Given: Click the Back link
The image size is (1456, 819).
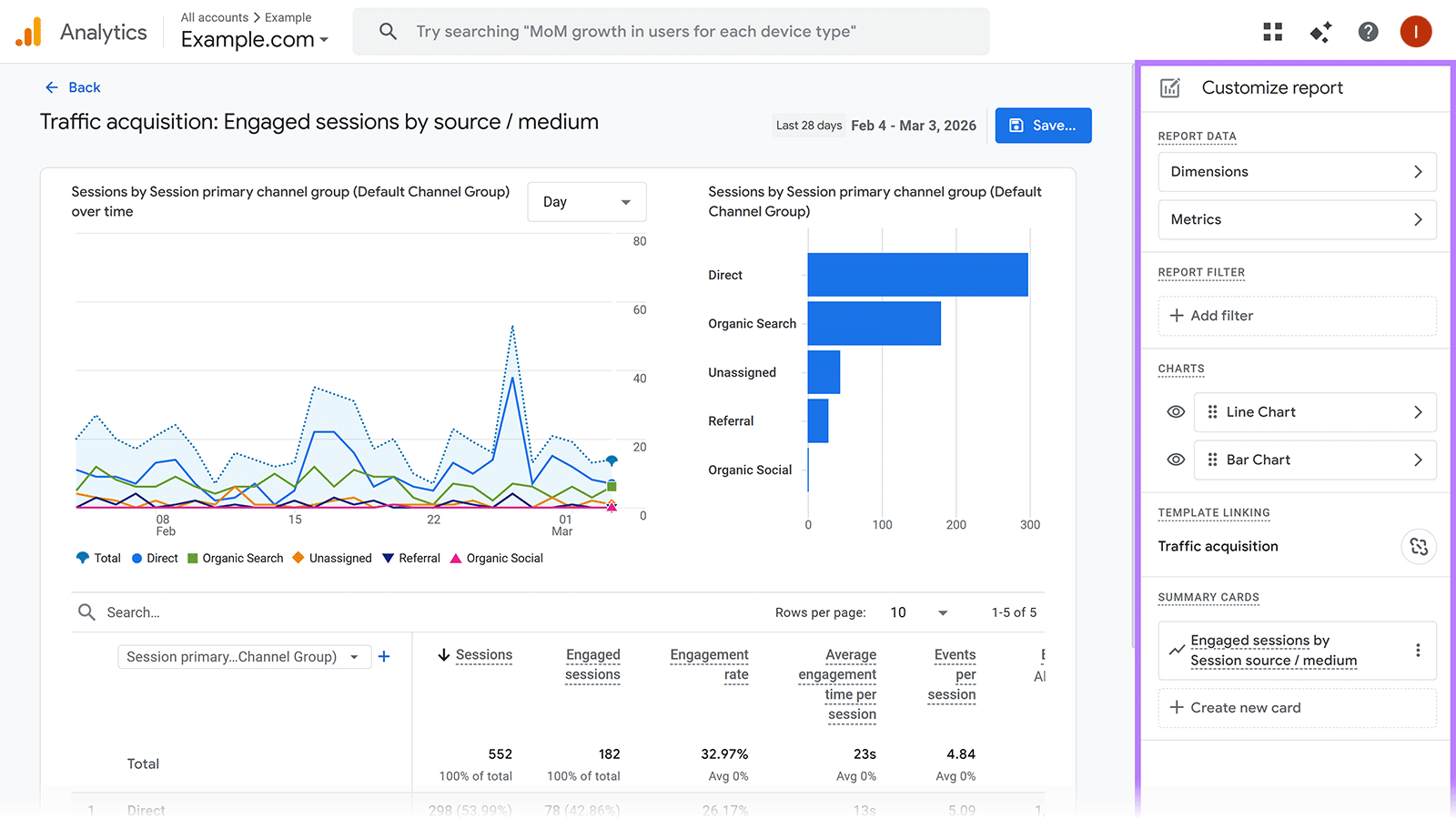Looking at the screenshot, I should point(73,87).
